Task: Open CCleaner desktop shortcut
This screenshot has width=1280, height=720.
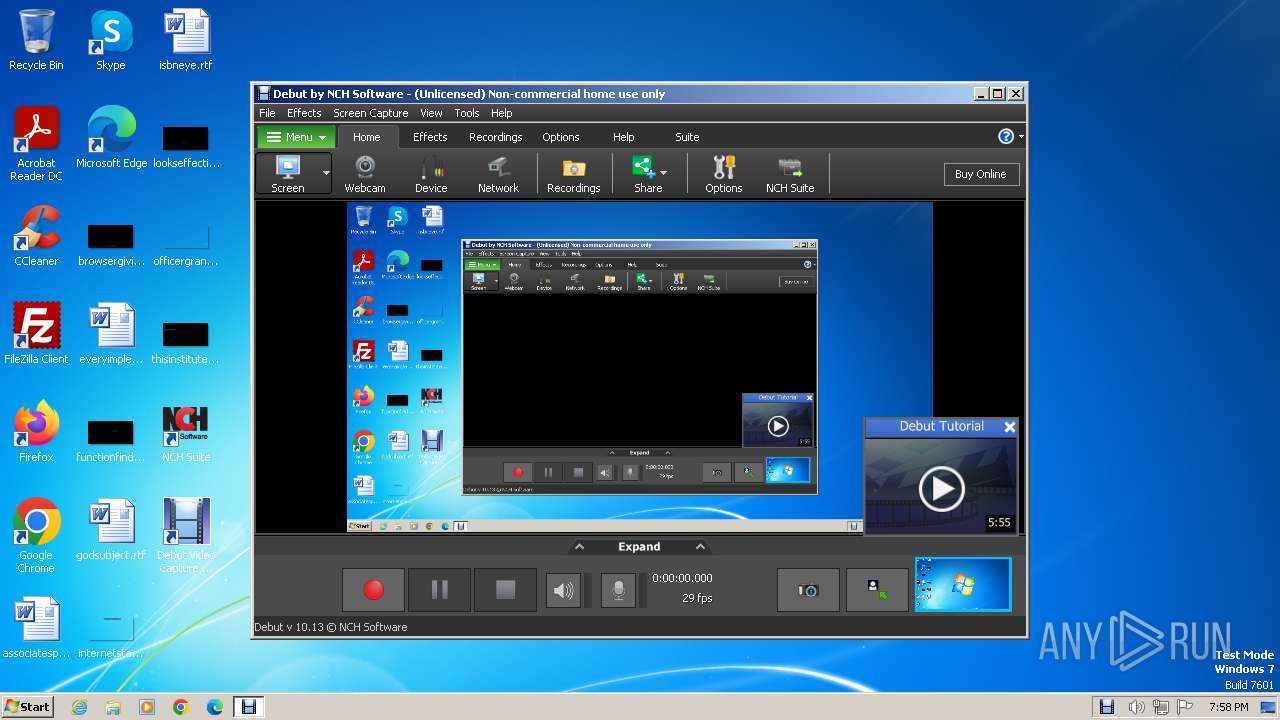Action: pyautogui.click(x=36, y=236)
